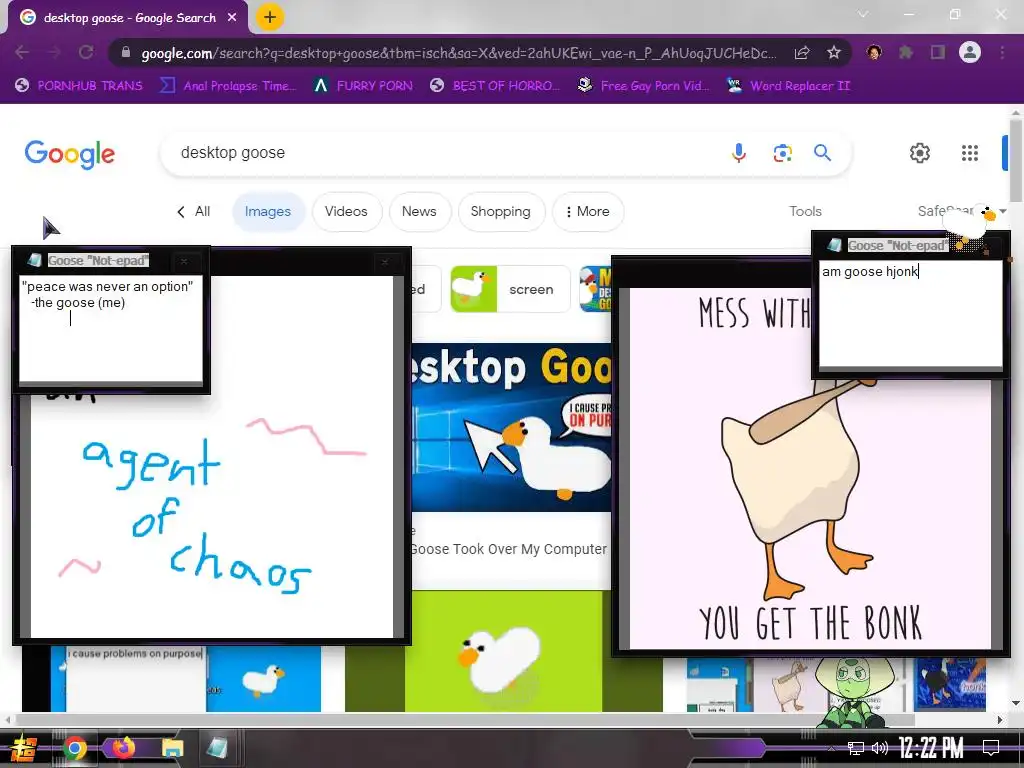Open the Google apps grid

click(x=970, y=153)
